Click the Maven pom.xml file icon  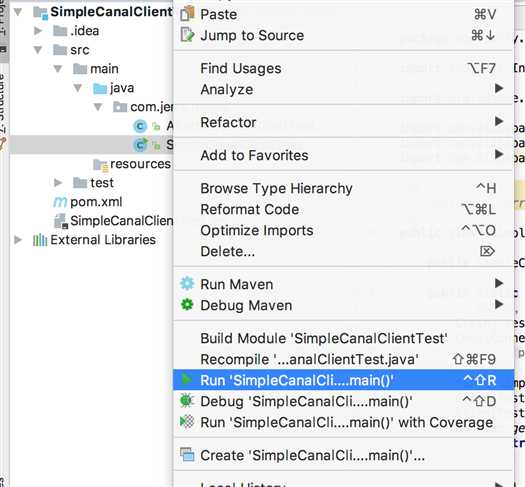click(60, 202)
